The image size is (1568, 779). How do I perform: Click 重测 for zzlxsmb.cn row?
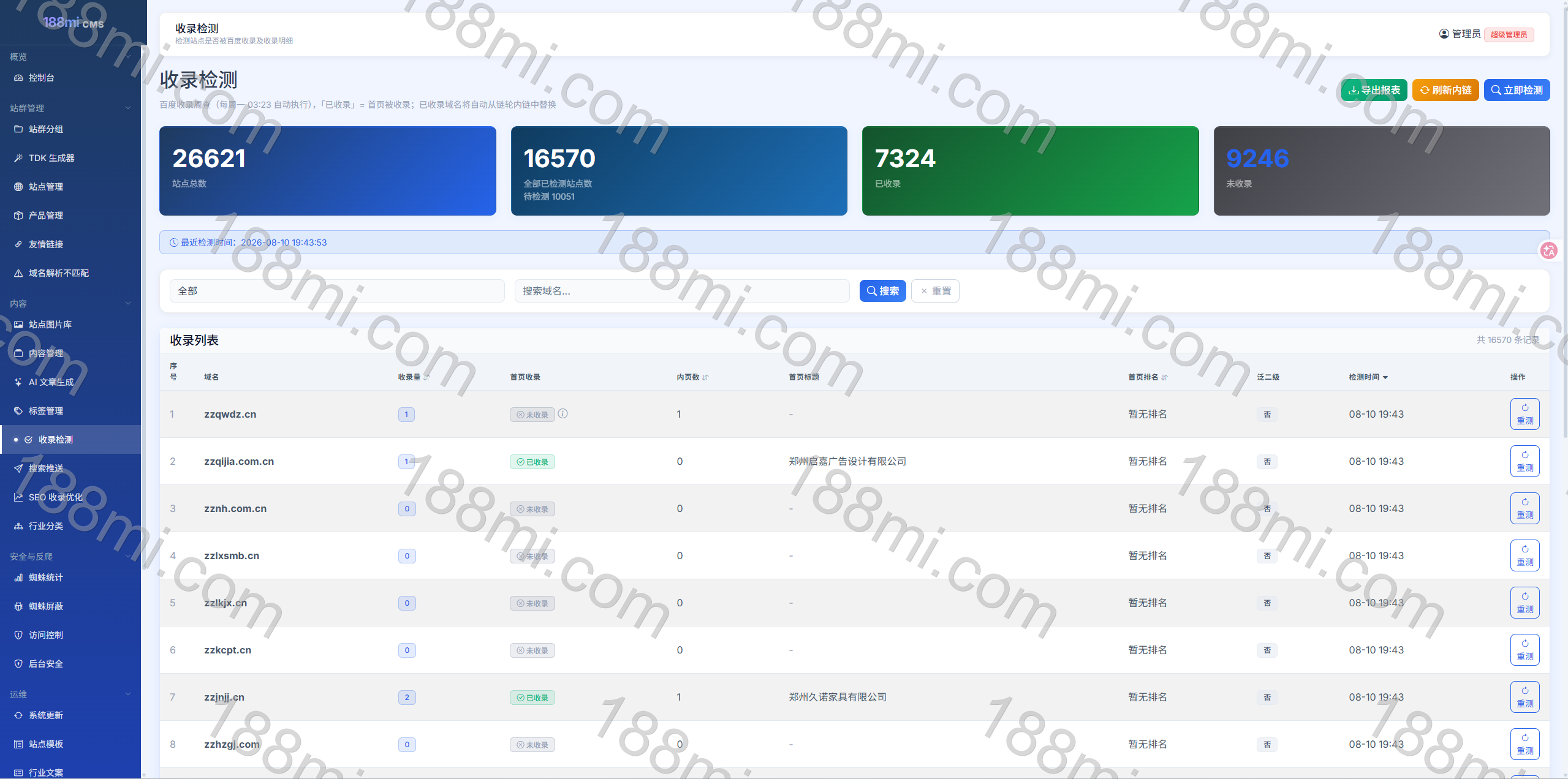pos(1525,556)
